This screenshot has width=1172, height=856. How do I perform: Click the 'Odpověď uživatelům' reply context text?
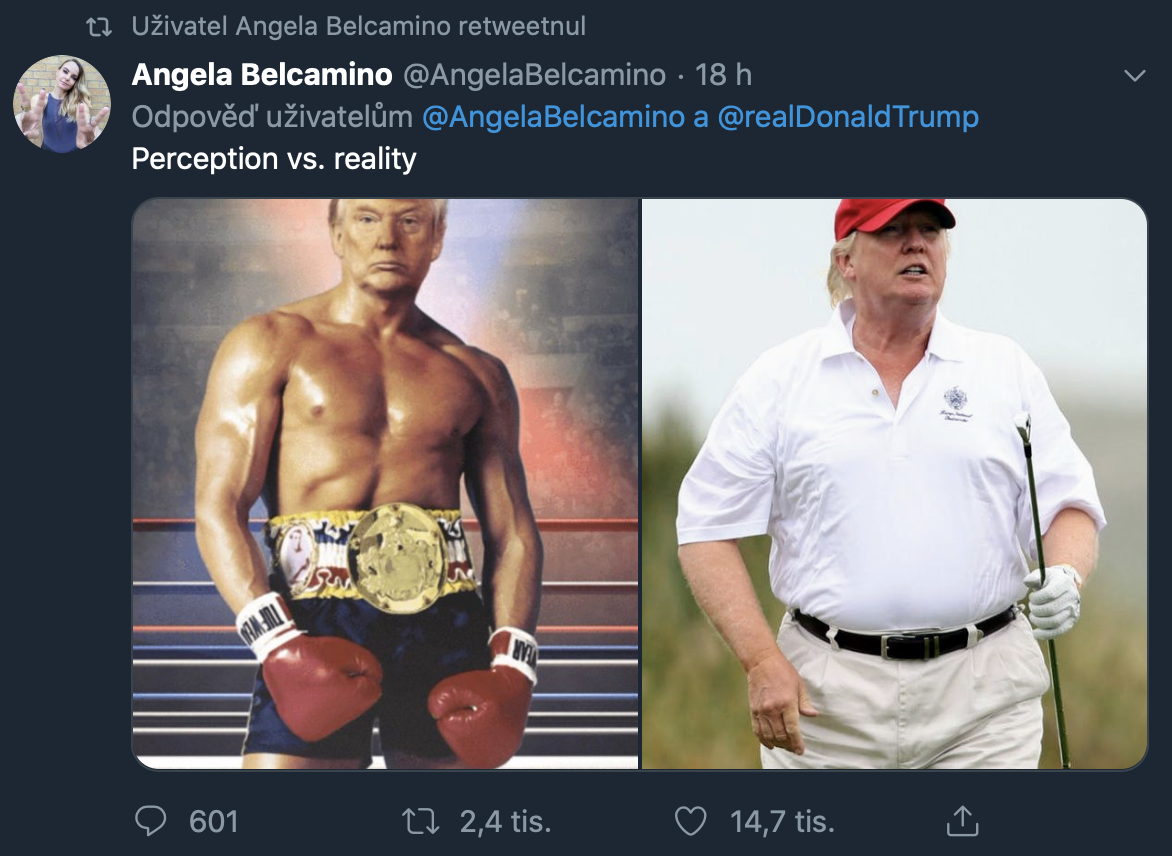click(x=272, y=117)
